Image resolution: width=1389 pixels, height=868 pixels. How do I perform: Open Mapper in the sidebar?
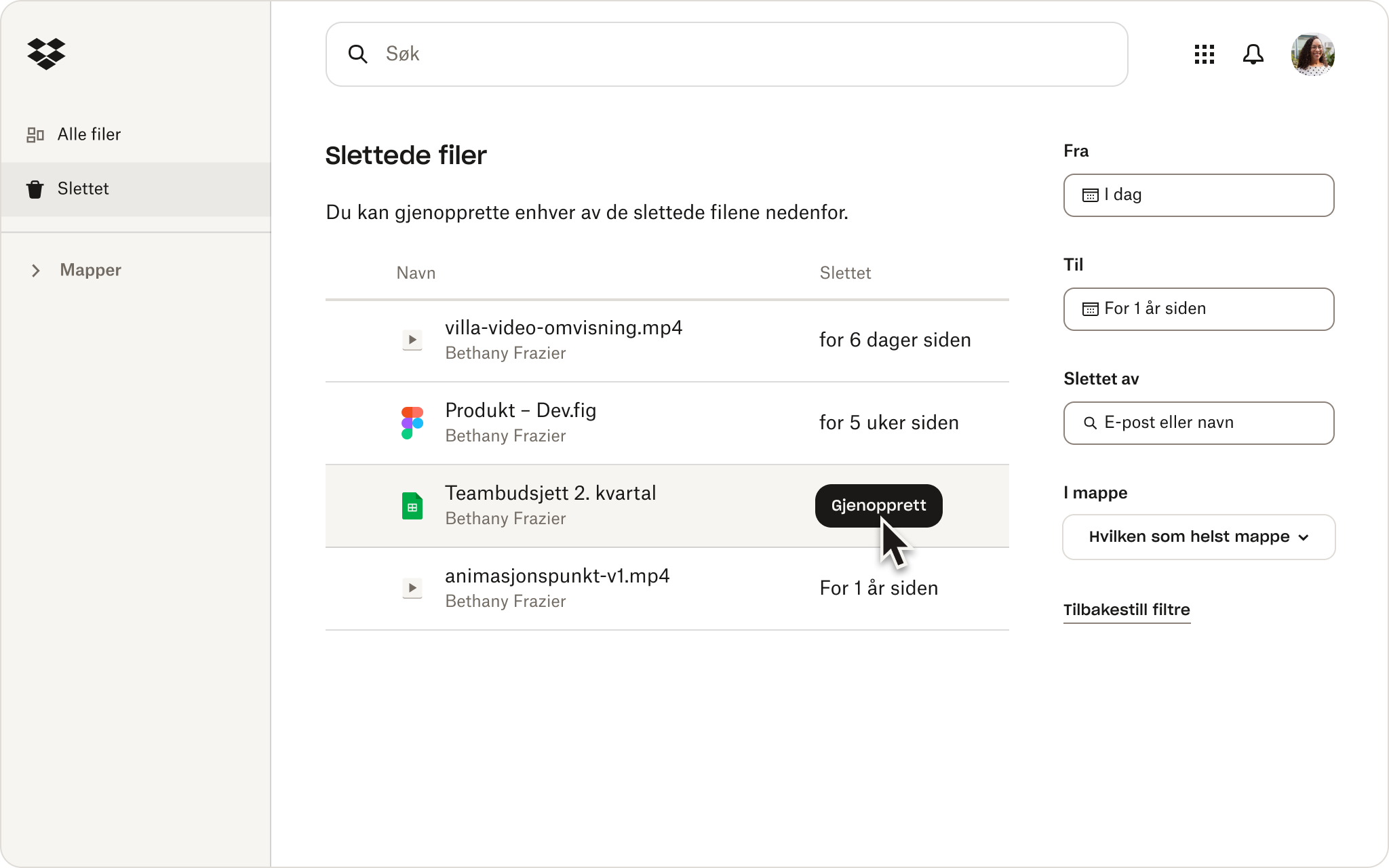pos(90,270)
